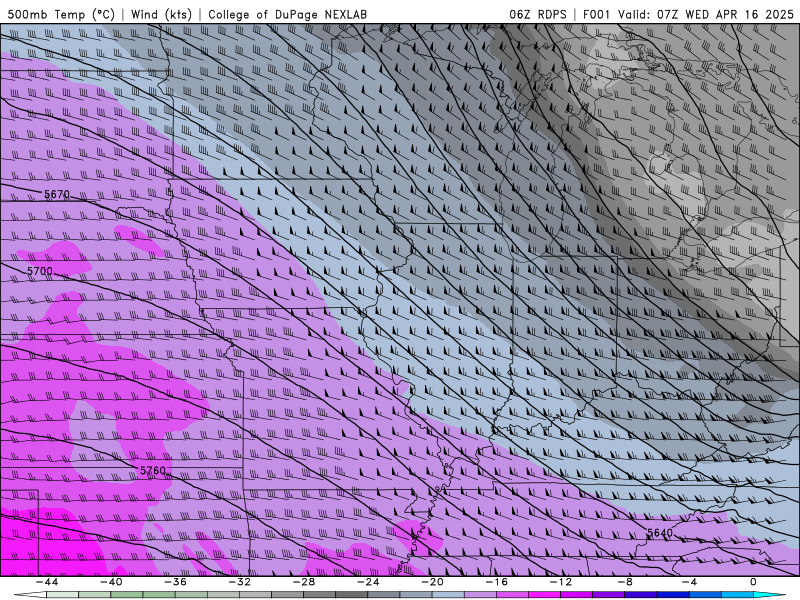This screenshot has width=800, height=600.
Task: Click the '500mb Temp (°C)' title text
Action: coord(61,14)
